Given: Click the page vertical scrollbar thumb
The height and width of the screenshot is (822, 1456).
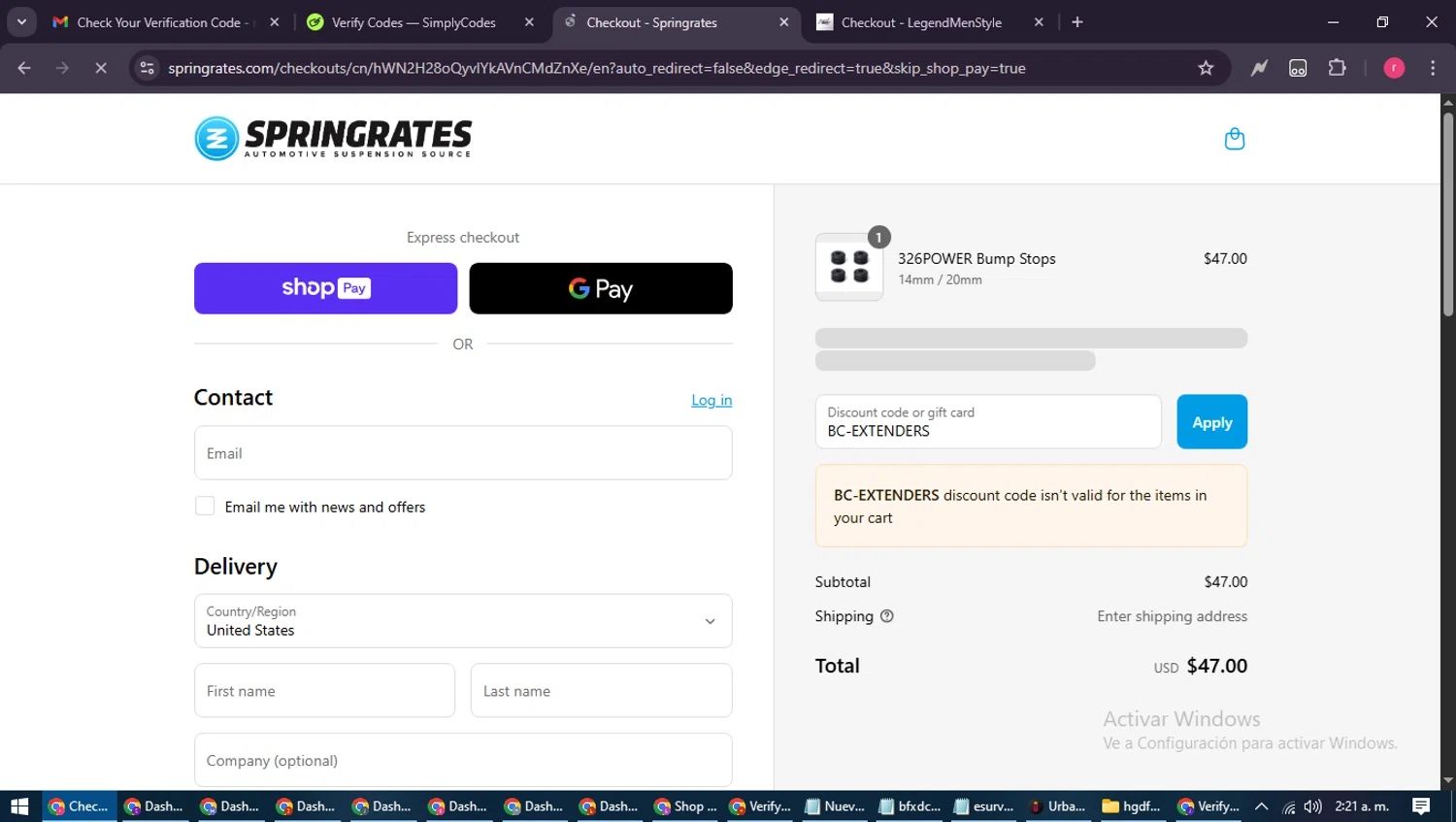Looking at the screenshot, I should 1448,214.
